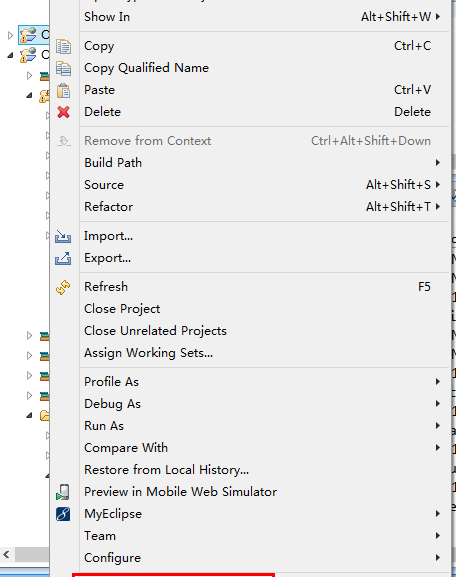
Task: Click the Copy icon in the context menu
Action: click(63, 46)
